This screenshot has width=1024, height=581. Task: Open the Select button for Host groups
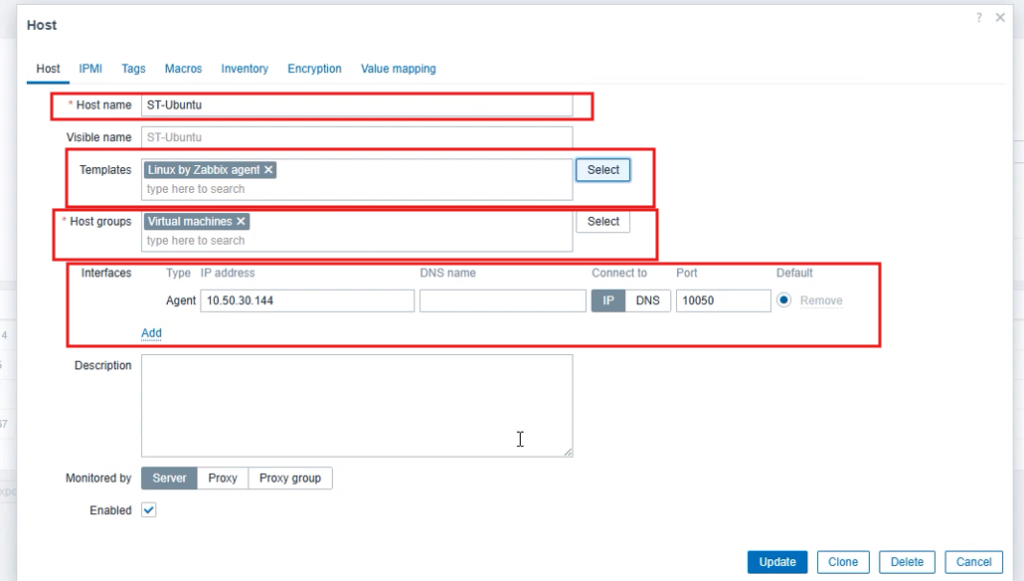tap(603, 222)
